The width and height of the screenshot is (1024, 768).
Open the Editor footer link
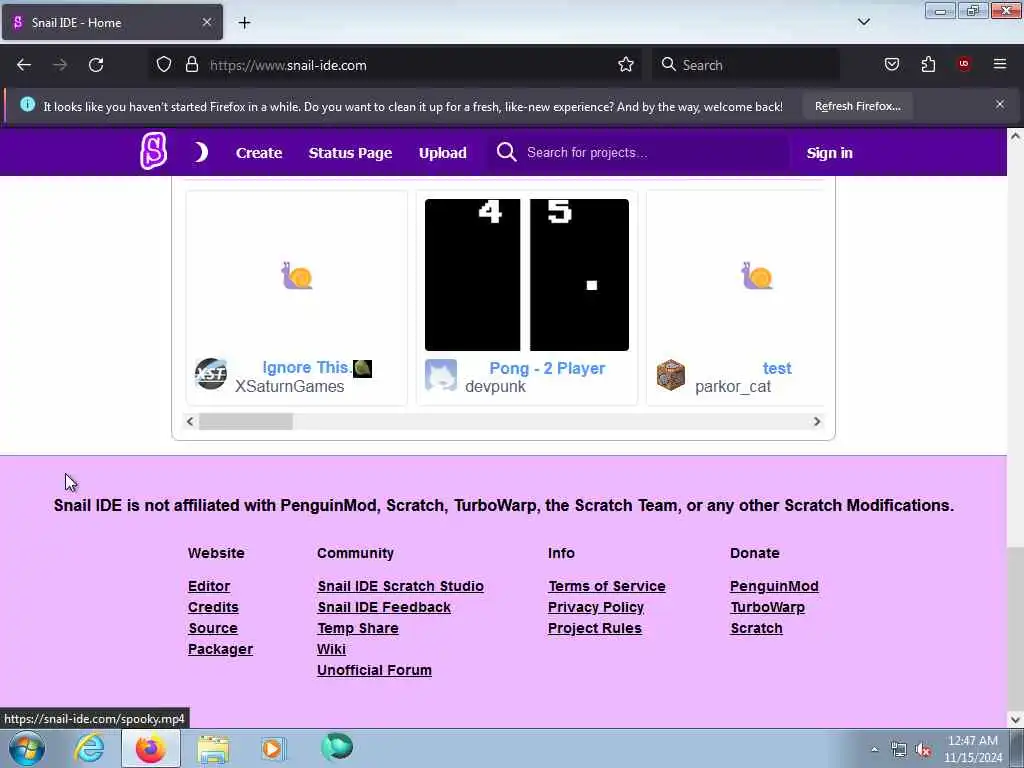pos(209,586)
